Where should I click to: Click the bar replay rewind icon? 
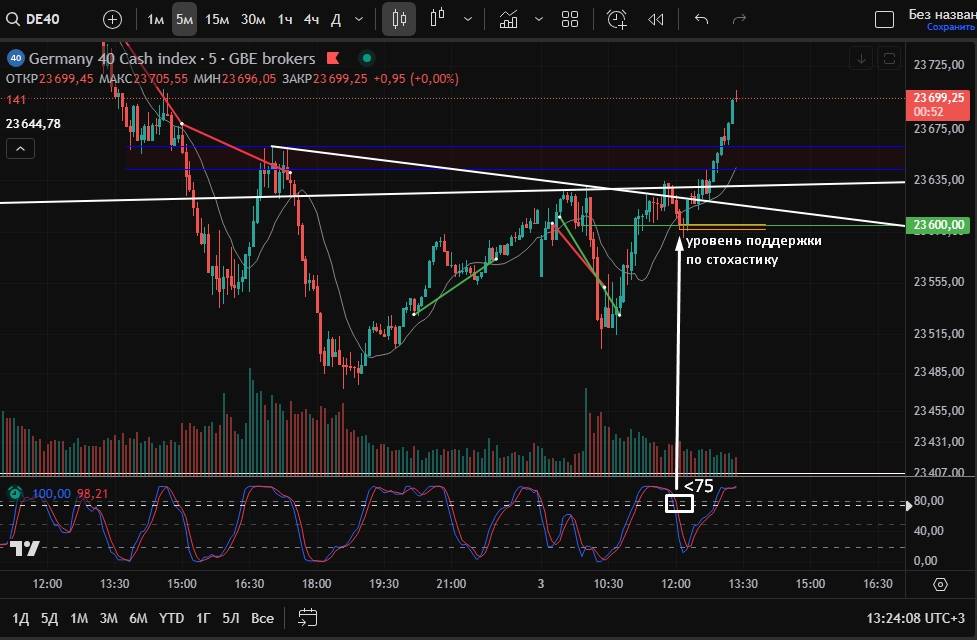point(656,19)
